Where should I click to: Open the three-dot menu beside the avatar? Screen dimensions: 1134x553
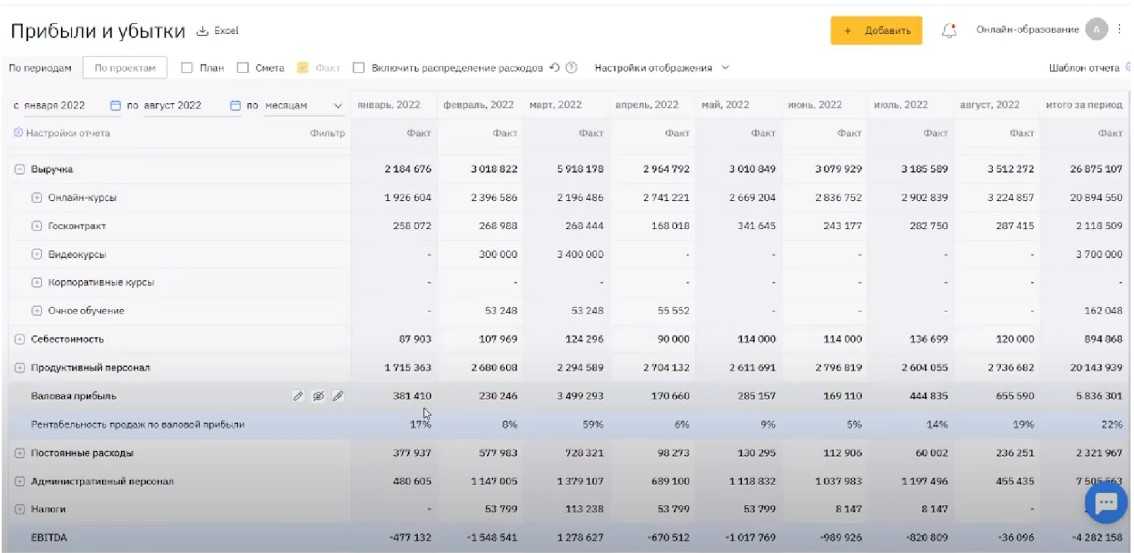[1120, 30]
